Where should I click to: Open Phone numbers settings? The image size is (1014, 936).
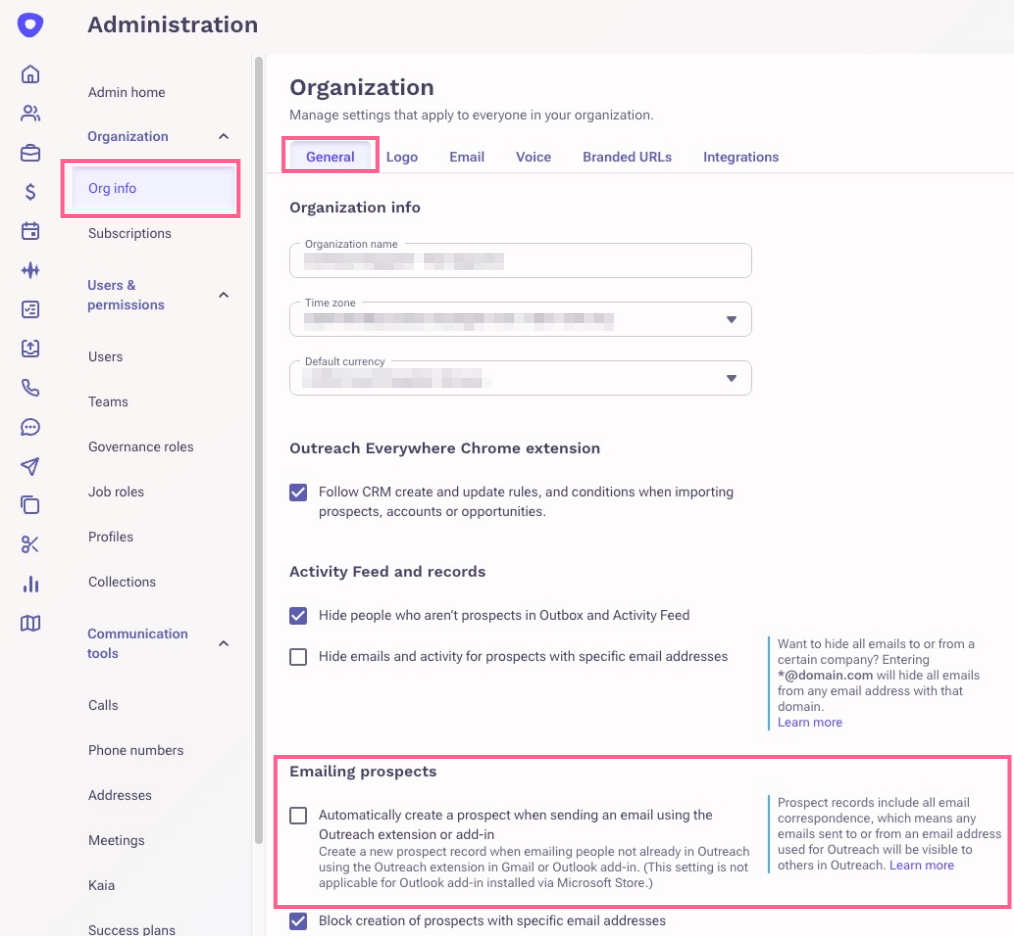pyautogui.click(x=136, y=750)
